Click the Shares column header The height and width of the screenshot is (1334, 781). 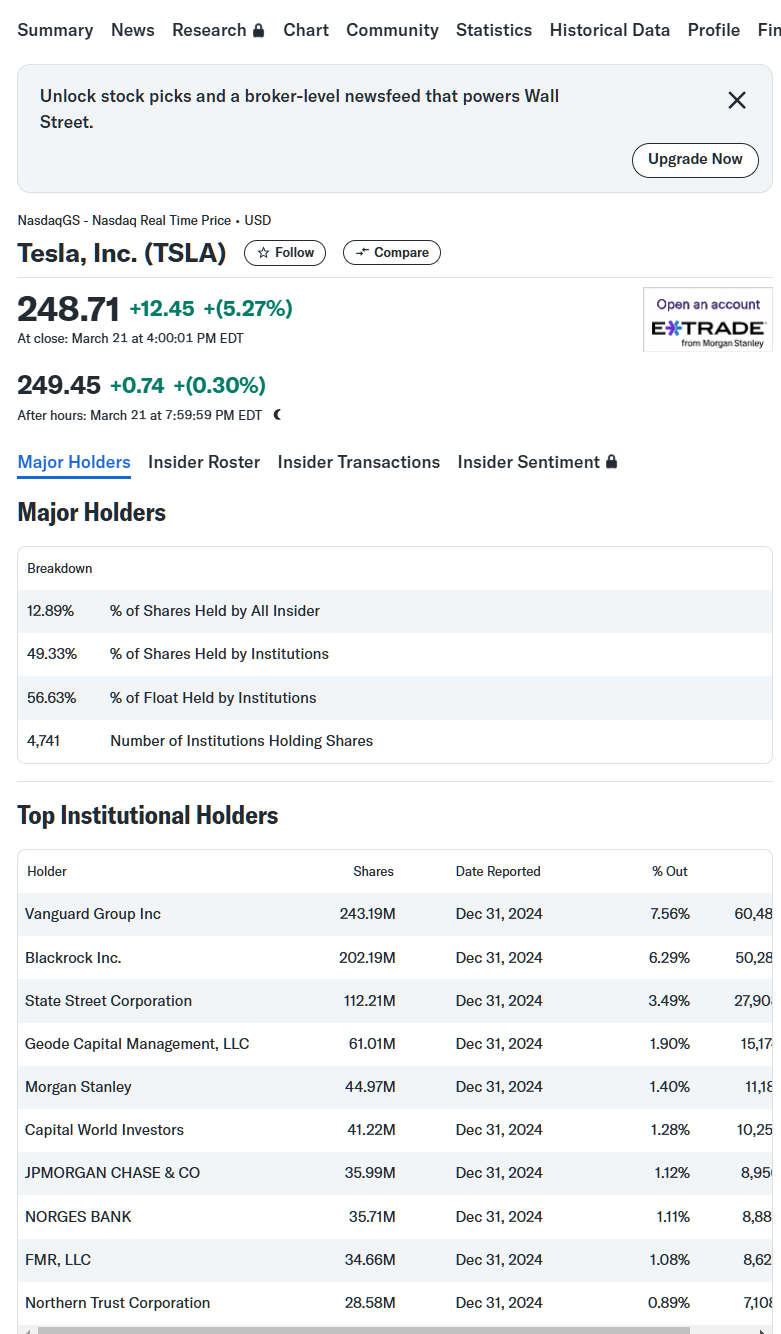(373, 871)
